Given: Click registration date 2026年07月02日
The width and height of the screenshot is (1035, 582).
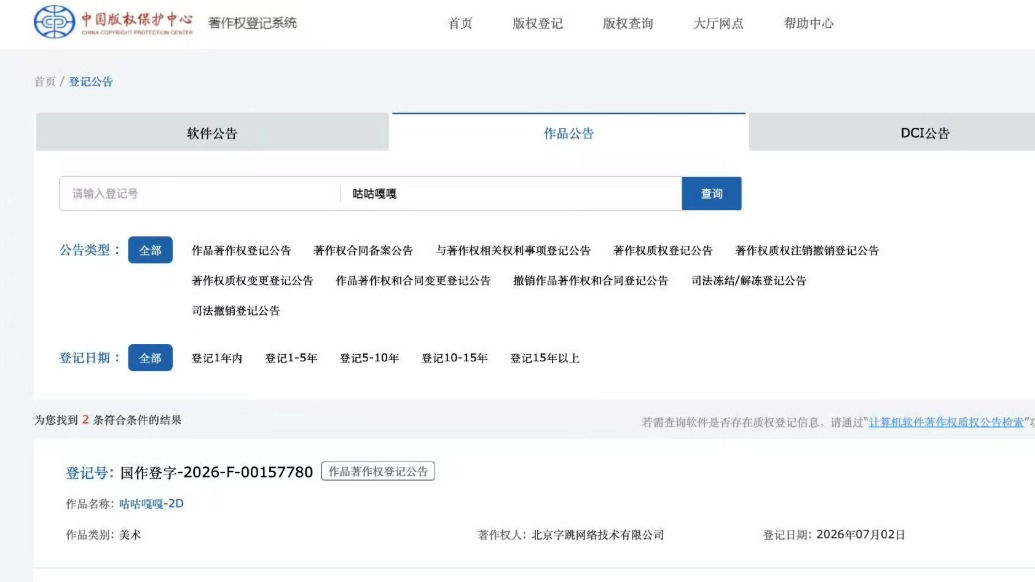Looking at the screenshot, I should tap(860, 535).
